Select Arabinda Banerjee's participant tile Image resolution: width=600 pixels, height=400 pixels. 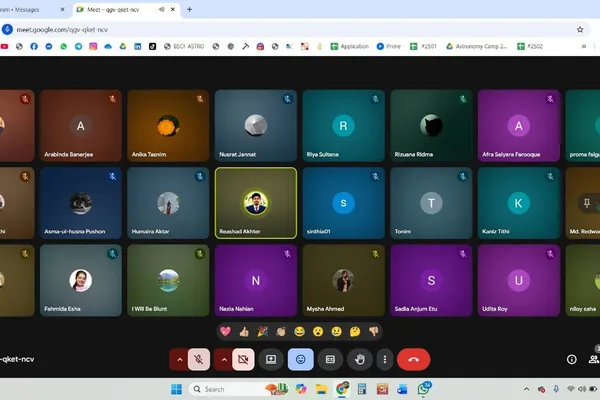[81, 126]
